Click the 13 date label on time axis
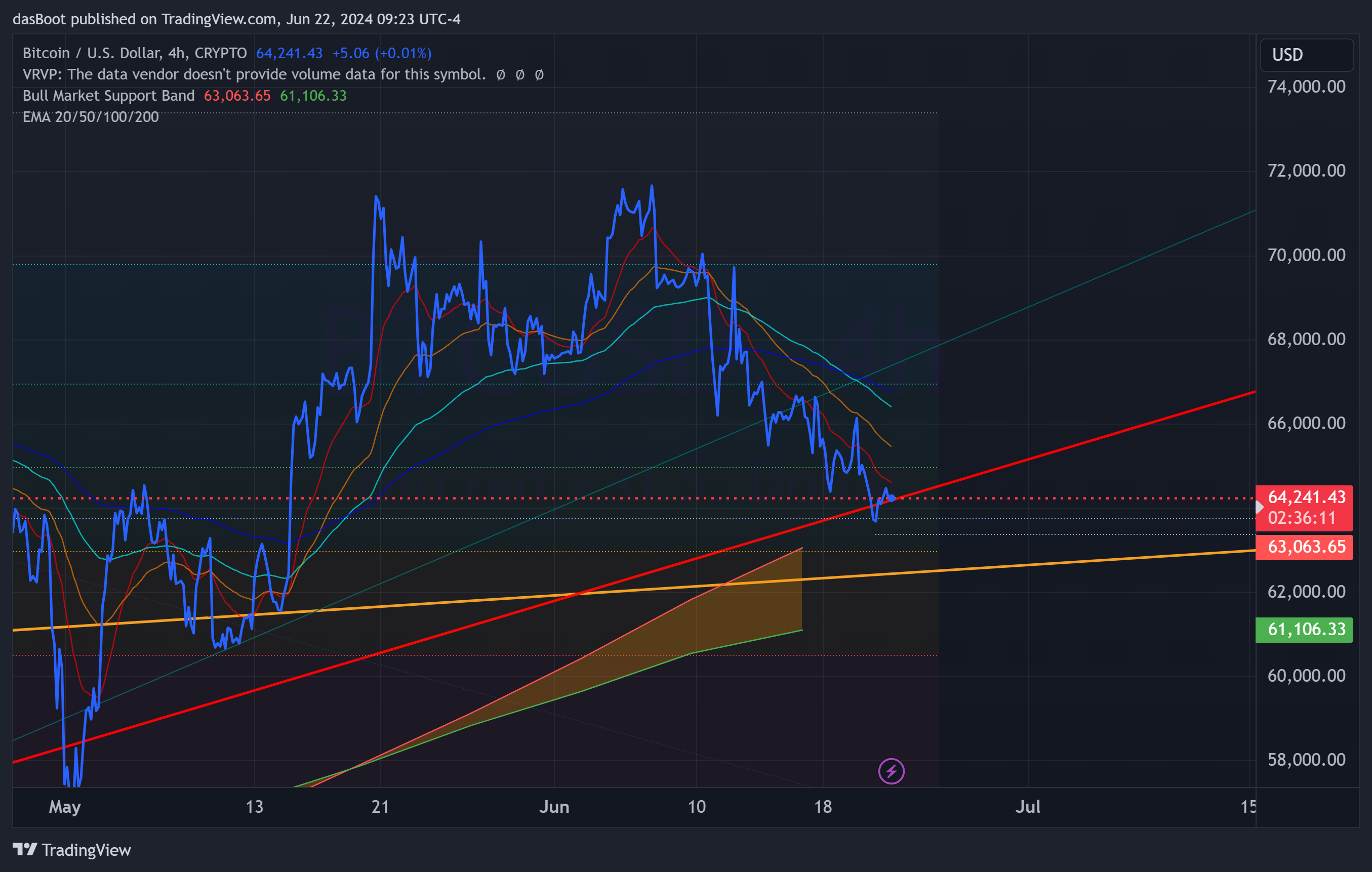 tap(255, 807)
